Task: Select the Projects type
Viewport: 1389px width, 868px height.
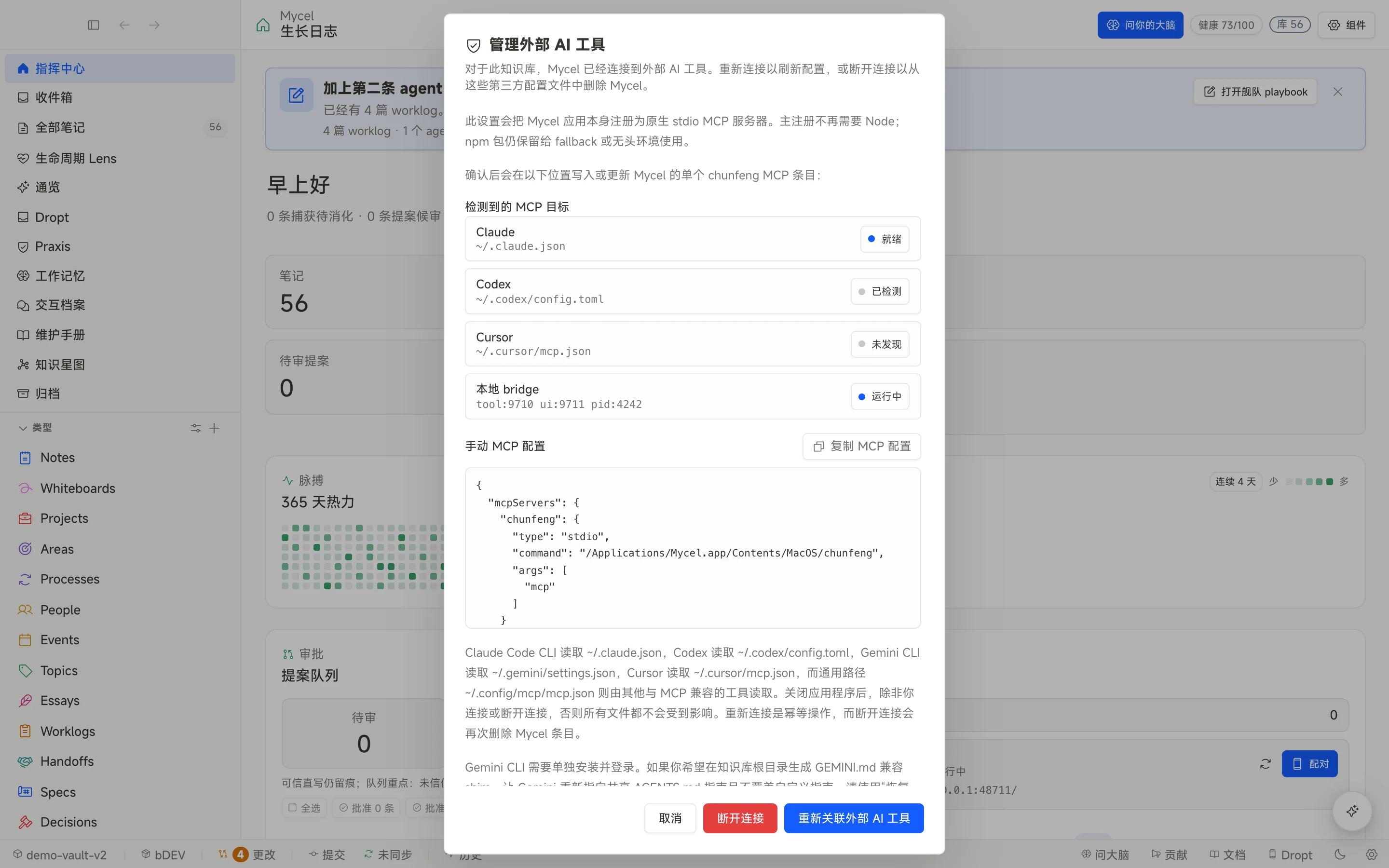Action: (120, 518)
